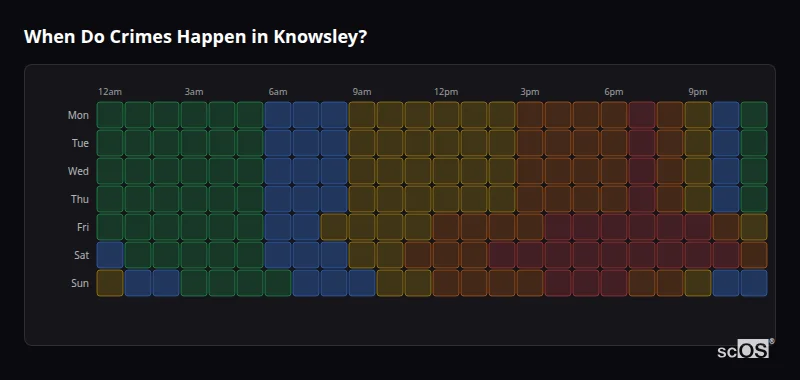Click the 'Sat' row label

(x=81, y=256)
